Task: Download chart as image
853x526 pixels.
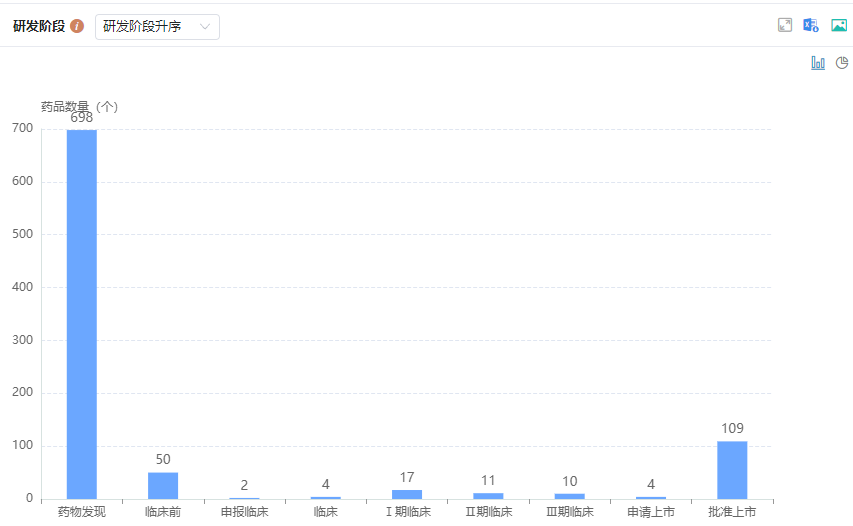Action: click(x=839, y=25)
